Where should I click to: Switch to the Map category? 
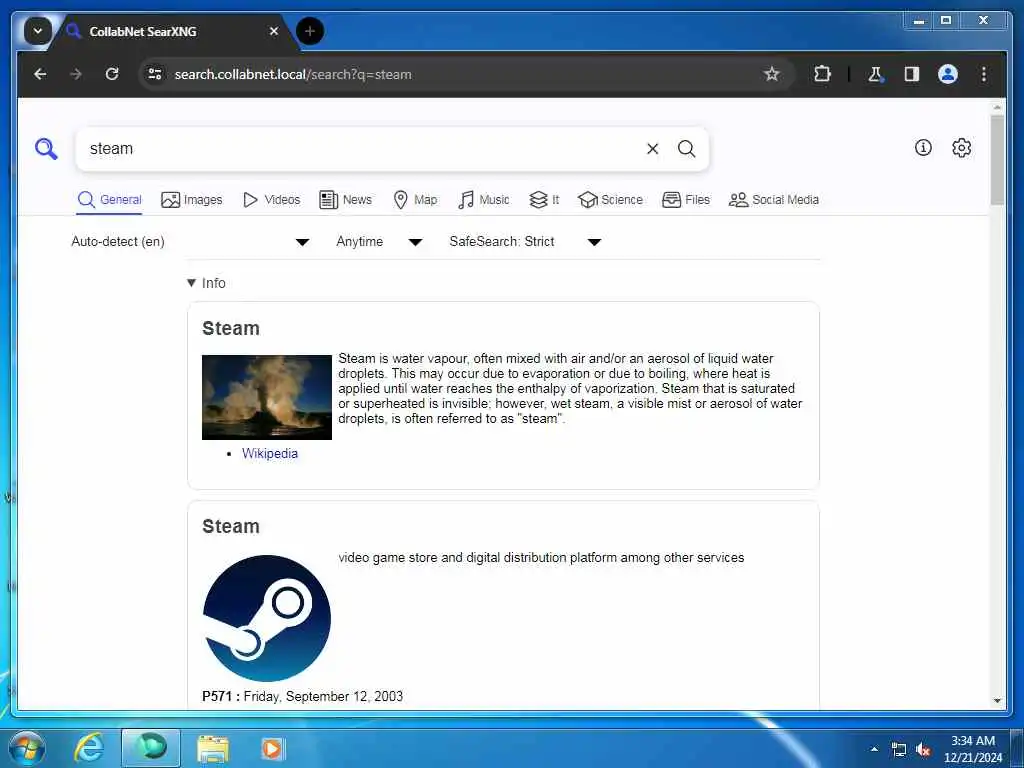pyautogui.click(x=415, y=200)
